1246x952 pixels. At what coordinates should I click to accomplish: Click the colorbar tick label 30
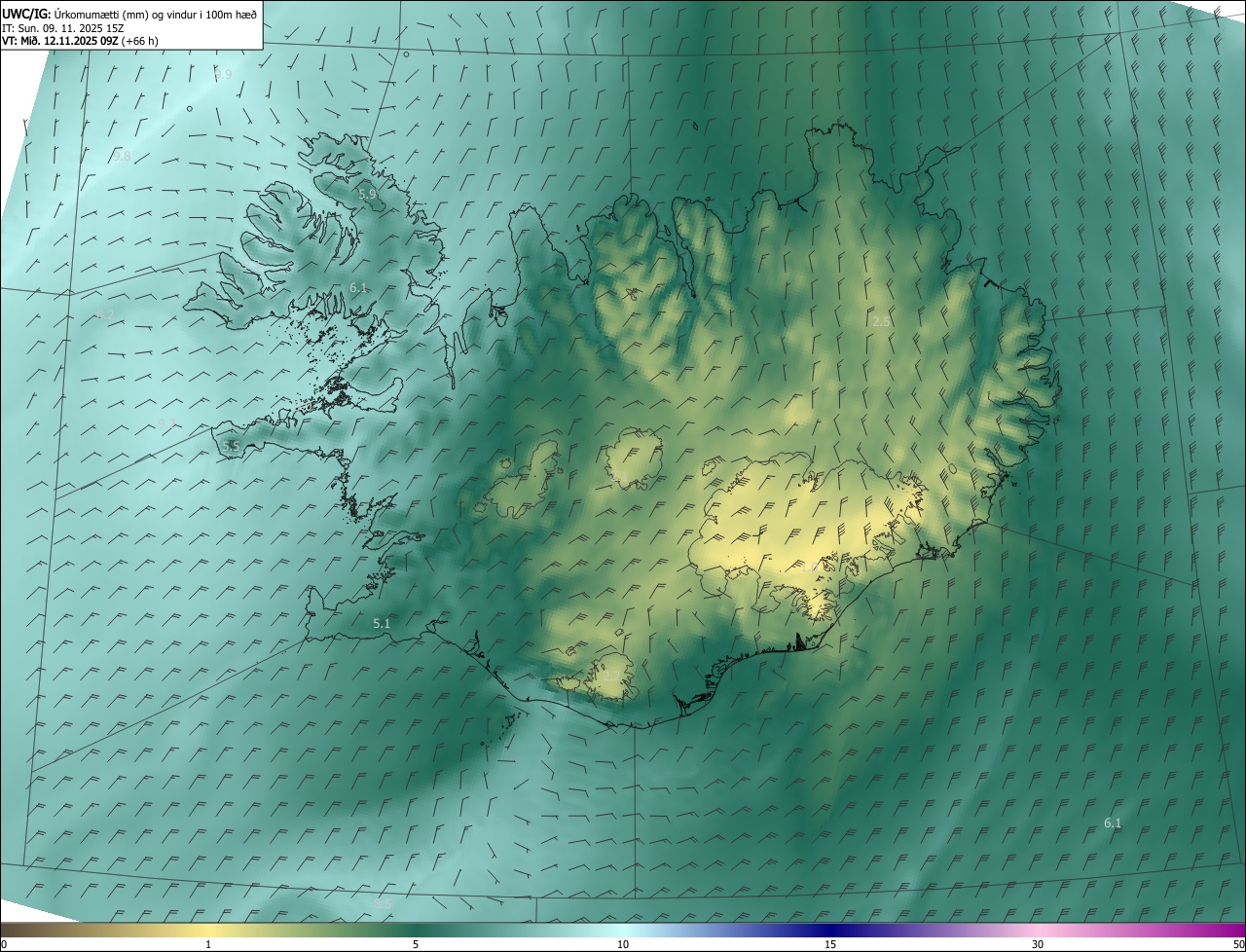click(x=1038, y=944)
